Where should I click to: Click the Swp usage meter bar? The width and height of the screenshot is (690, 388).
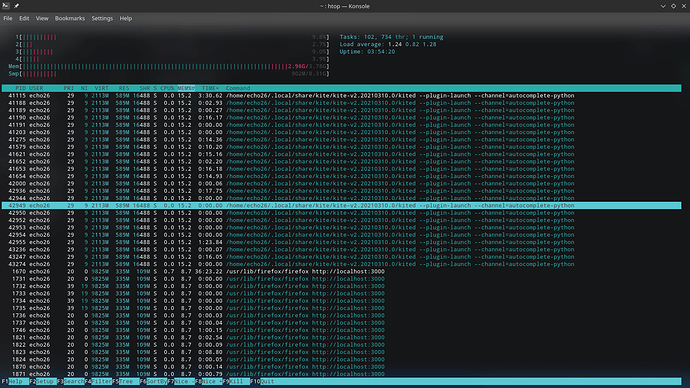pos(169,74)
